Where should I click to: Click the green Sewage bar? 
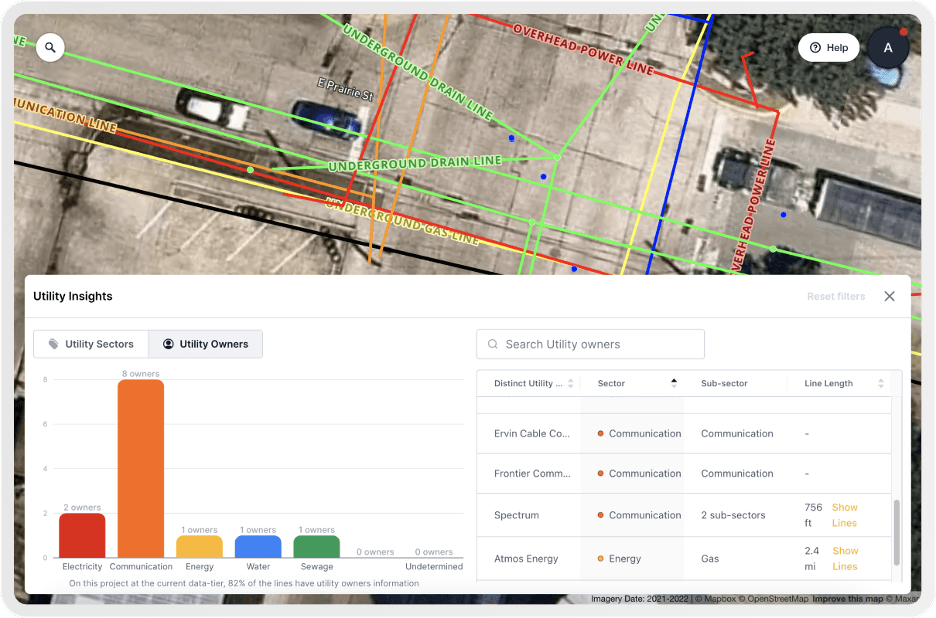pyautogui.click(x=317, y=546)
